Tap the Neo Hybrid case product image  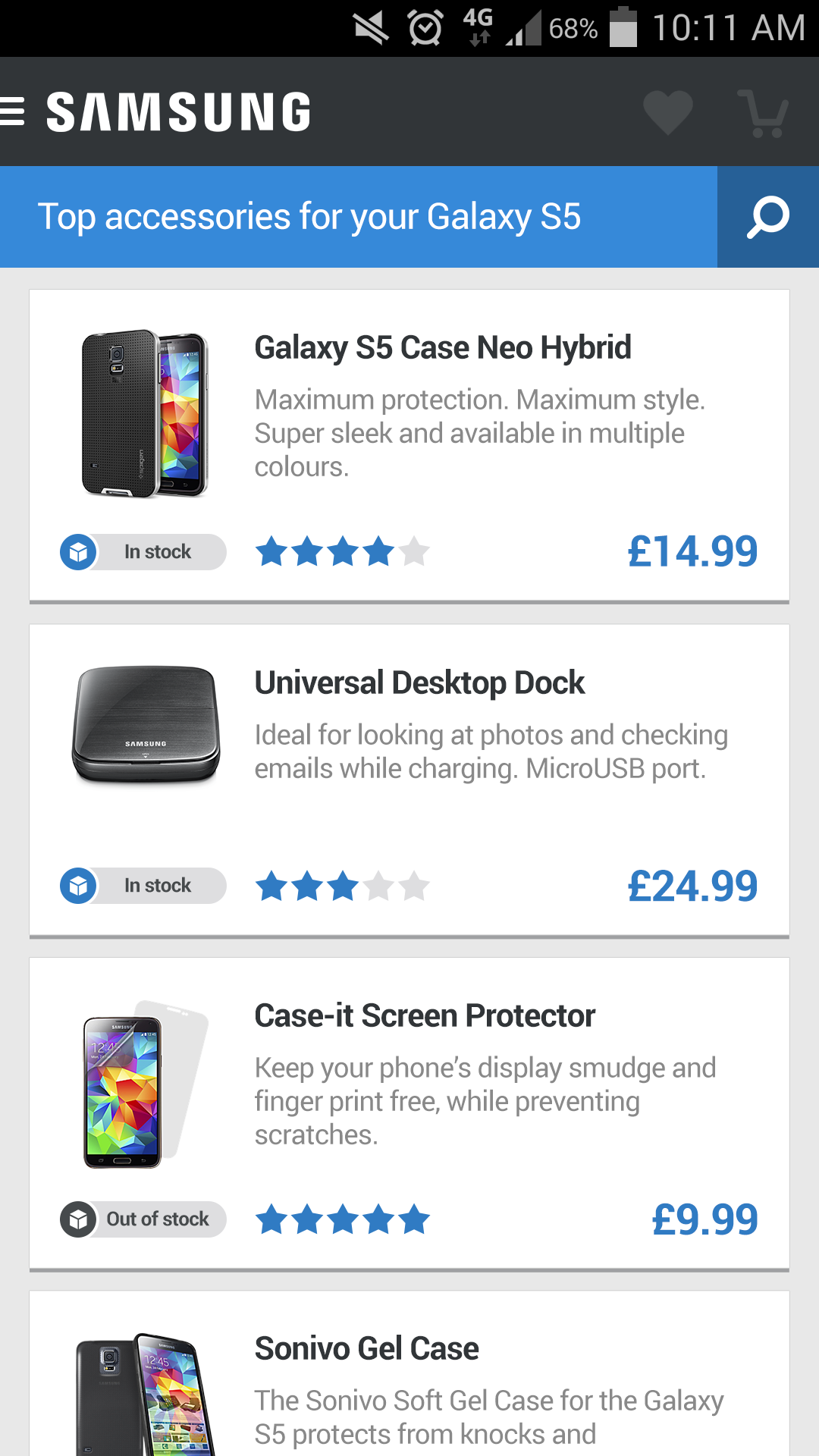tap(144, 414)
